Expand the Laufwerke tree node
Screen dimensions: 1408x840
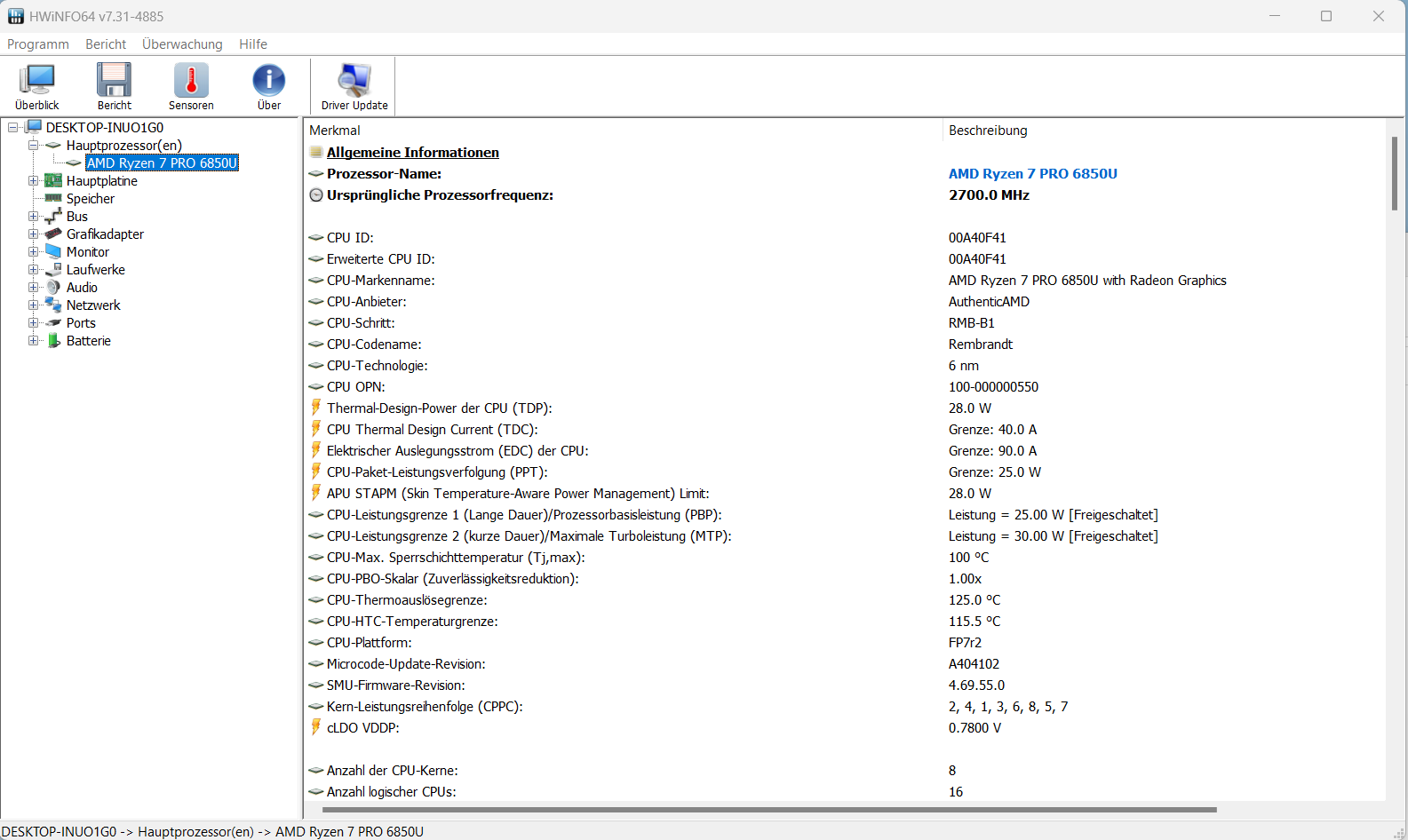(33, 270)
